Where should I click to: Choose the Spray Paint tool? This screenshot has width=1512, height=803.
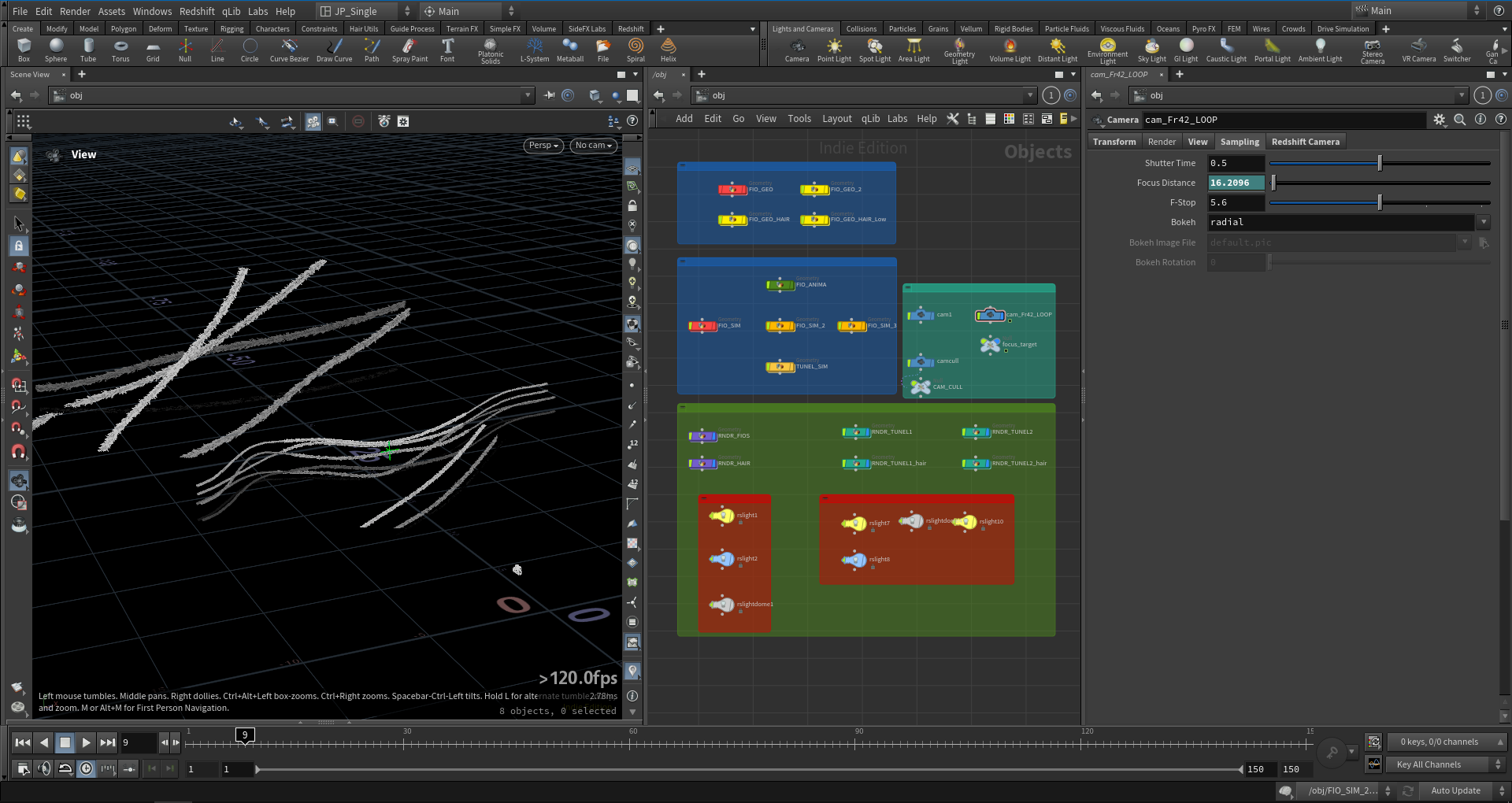pos(409,50)
